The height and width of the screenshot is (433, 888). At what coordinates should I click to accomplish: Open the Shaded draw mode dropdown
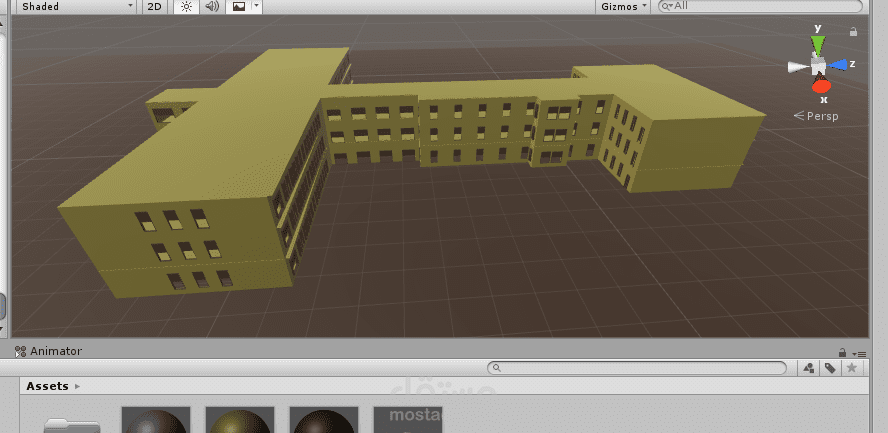tap(76, 6)
